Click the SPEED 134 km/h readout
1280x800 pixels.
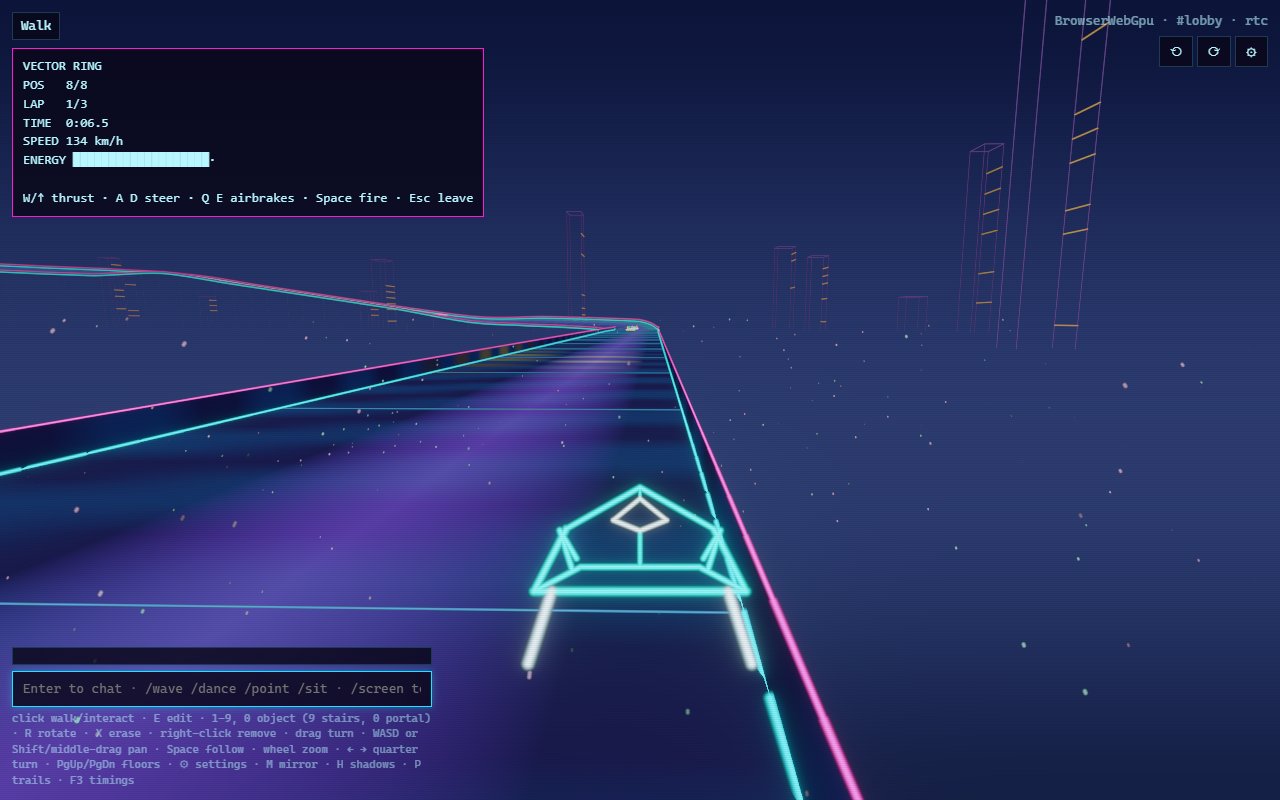73,141
